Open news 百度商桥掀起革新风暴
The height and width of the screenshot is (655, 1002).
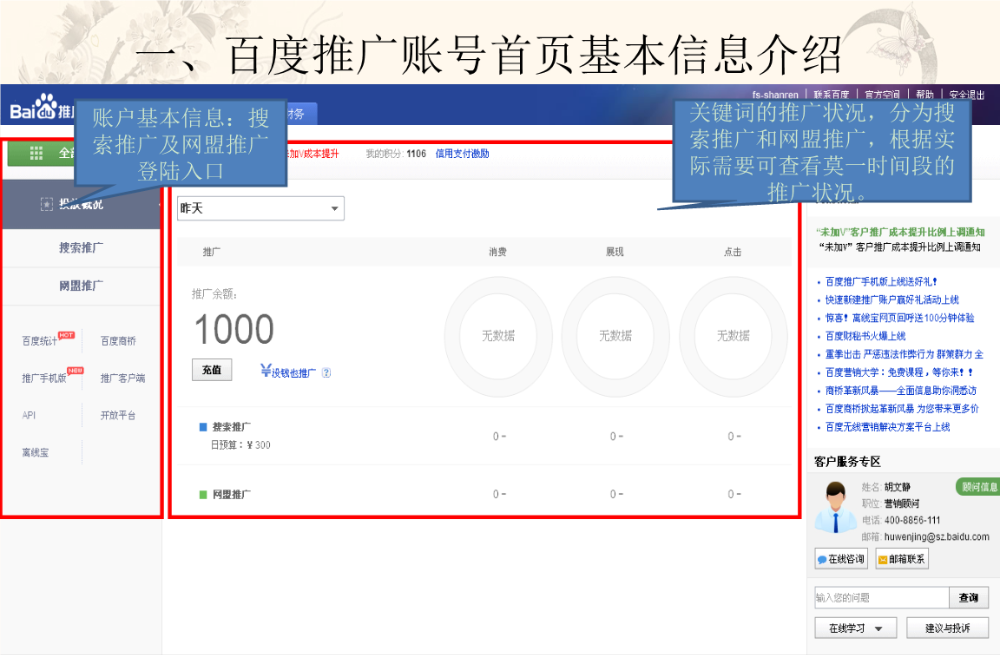[x=902, y=408]
